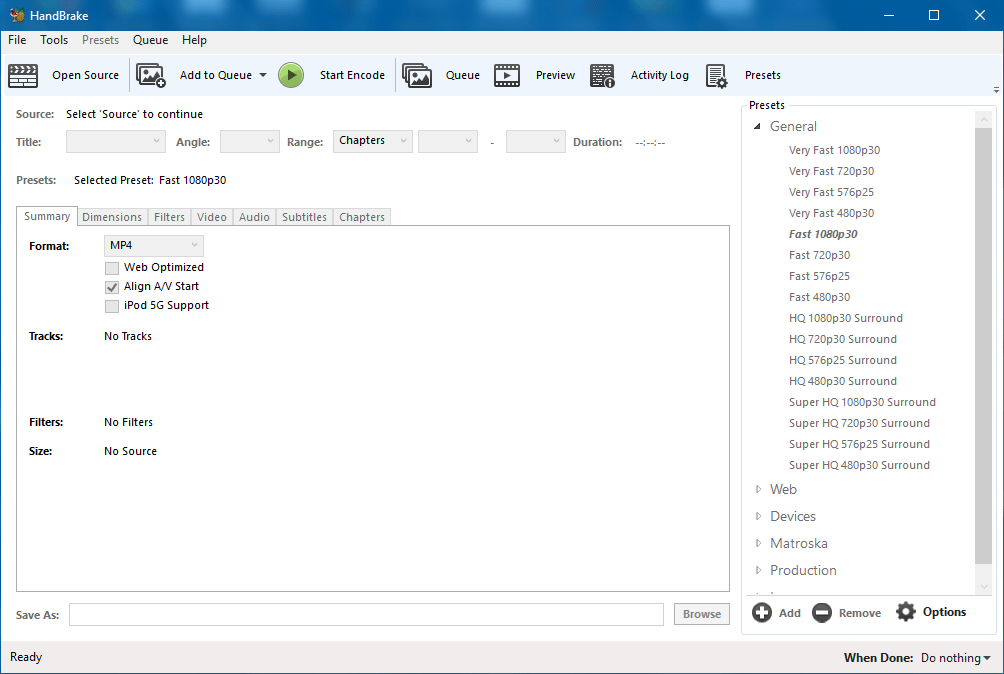Screen dimensions: 1004x674
Task: Uncheck the Align A/V Start checkbox
Action: point(112,287)
